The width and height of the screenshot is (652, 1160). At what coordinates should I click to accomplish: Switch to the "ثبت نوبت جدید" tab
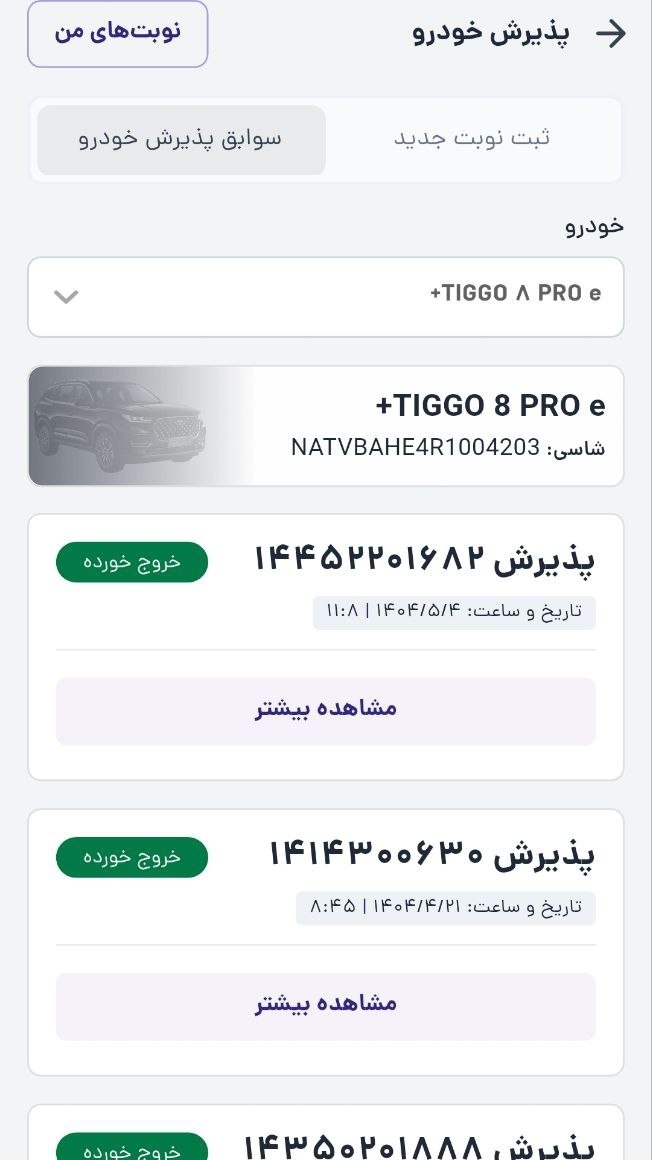click(x=471, y=139)
